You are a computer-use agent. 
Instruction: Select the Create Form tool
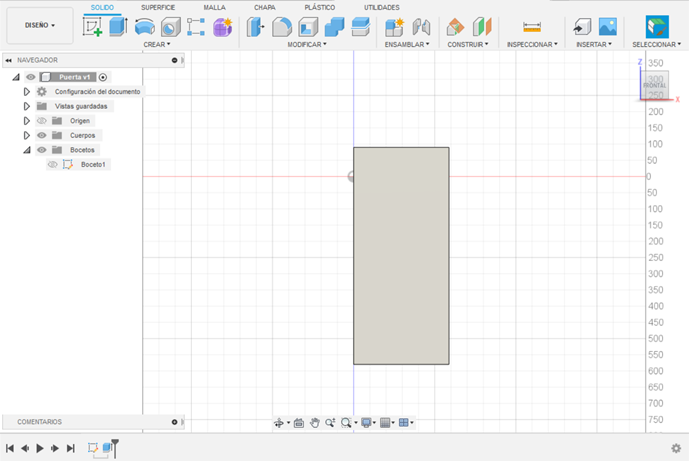click(x=223, y=27)
